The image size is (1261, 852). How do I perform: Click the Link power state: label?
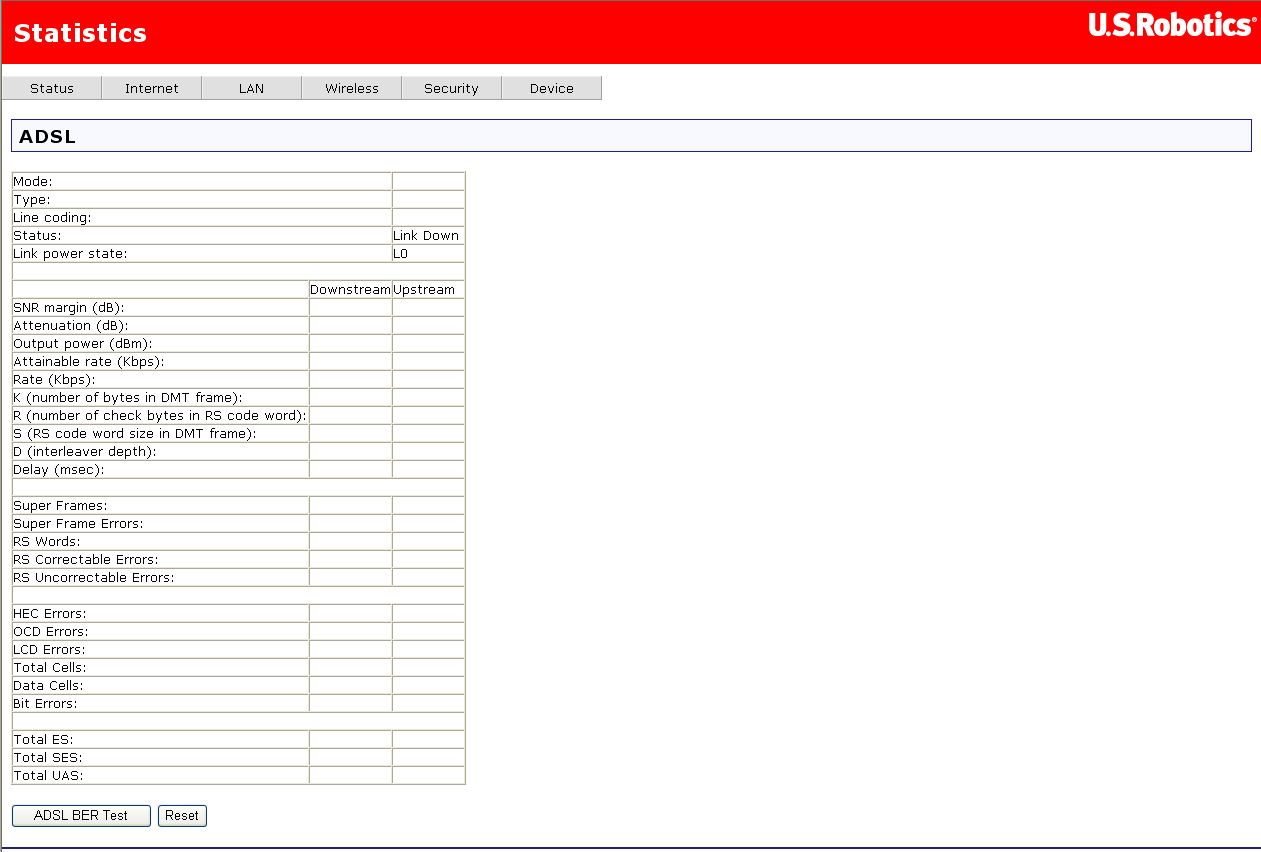[70, 254]
